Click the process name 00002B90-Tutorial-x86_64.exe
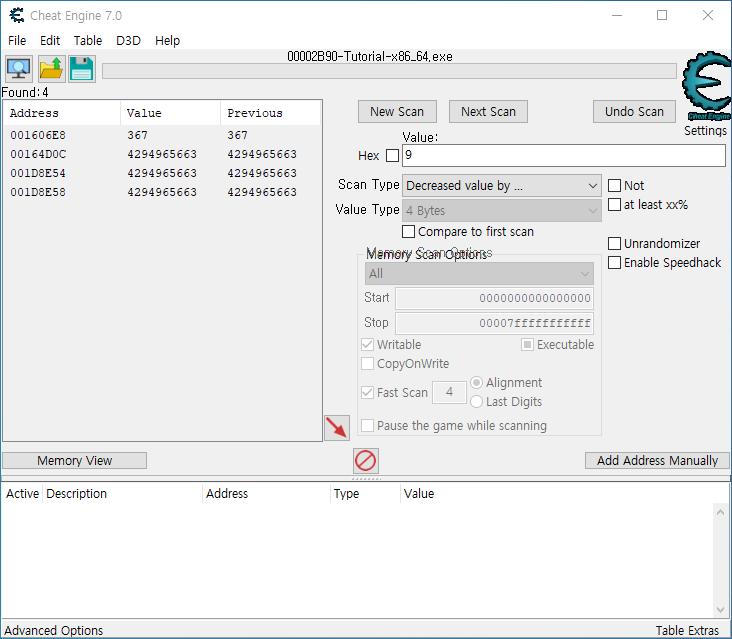The image size is (732, 639). point(370,57)
